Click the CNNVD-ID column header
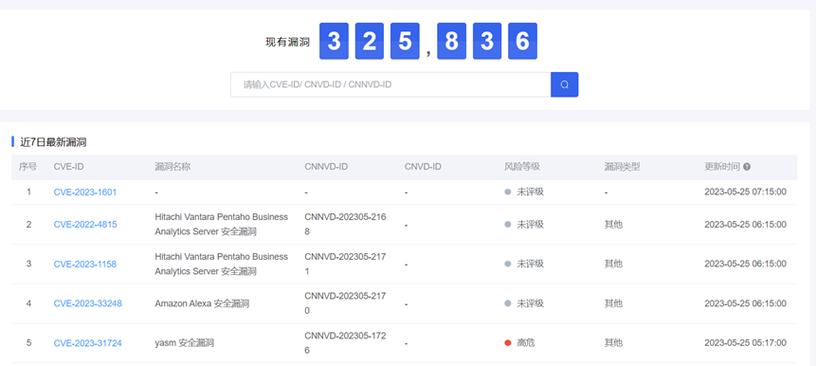This screenshot has width=816, height=366. click(326, 167)
